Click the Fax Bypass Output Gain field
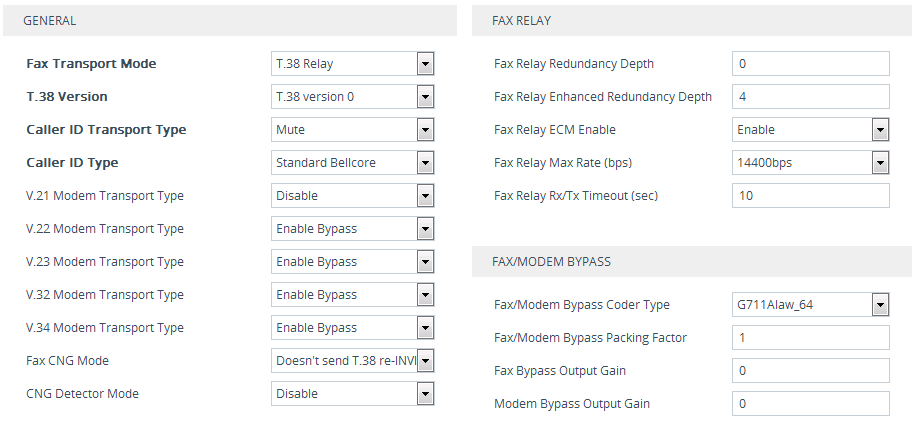Screen dimensions: 917x425 click(810, 371)
